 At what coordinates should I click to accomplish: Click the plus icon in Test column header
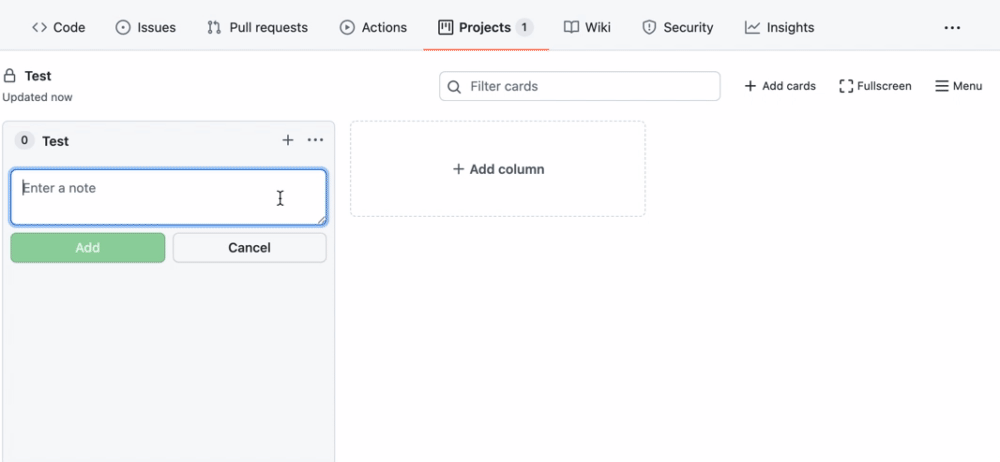coord(288,141)
